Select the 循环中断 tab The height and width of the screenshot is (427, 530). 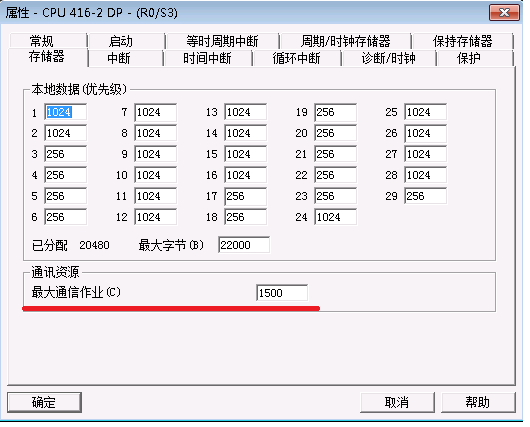296,58
